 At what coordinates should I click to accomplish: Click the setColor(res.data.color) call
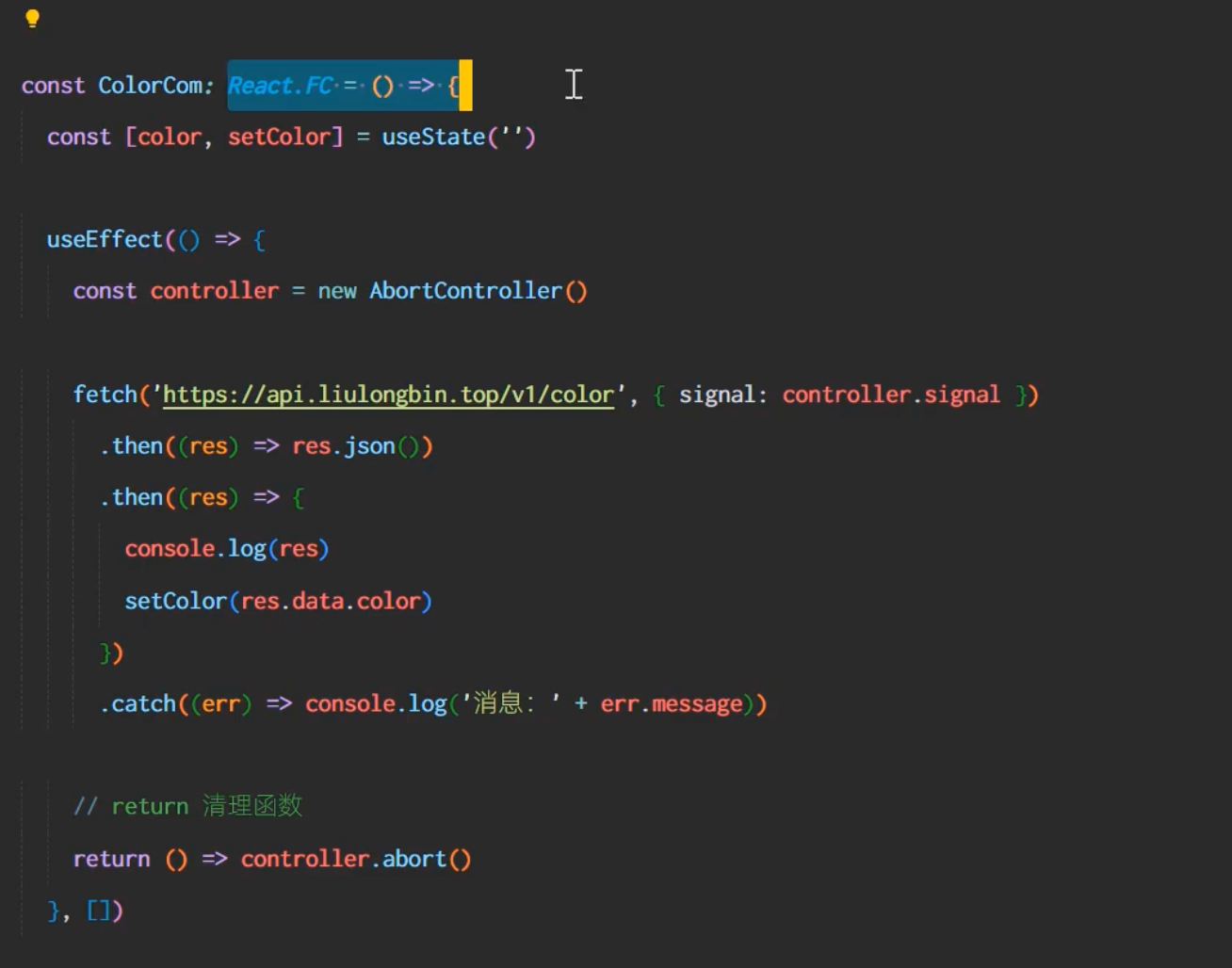[x=278, y=601]
